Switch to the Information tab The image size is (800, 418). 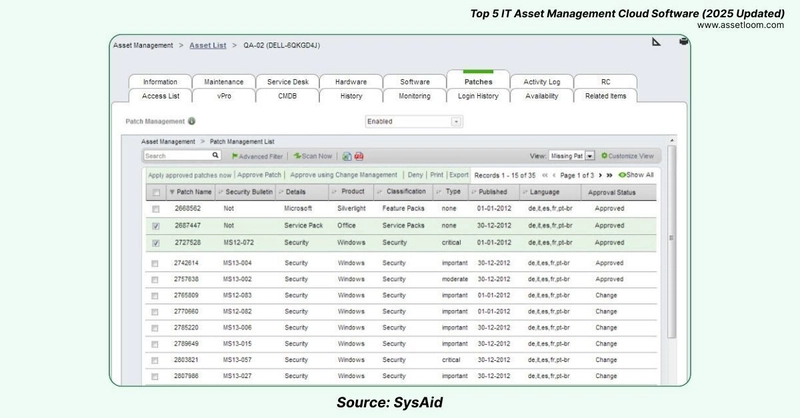pyautogui.click(x=160, y=82)
